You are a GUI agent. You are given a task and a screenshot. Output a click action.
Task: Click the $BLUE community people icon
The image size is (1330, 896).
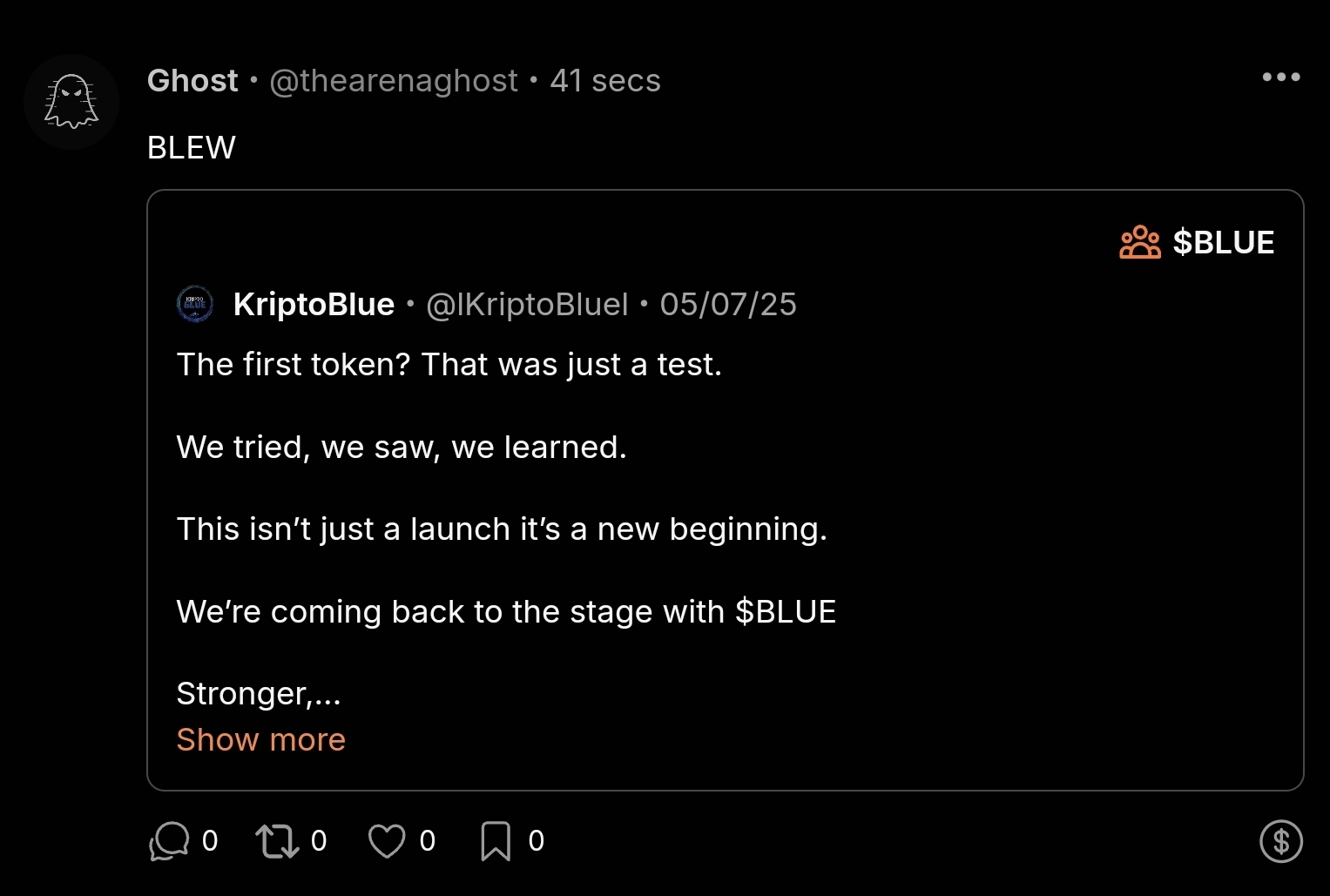[x=1139, y=242]
